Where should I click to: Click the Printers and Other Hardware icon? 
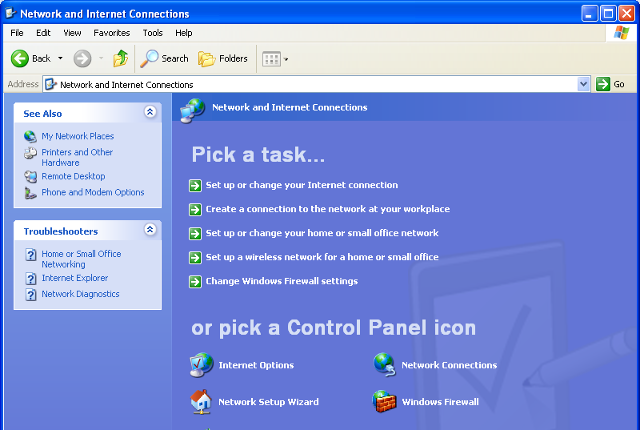coord(30,153)
